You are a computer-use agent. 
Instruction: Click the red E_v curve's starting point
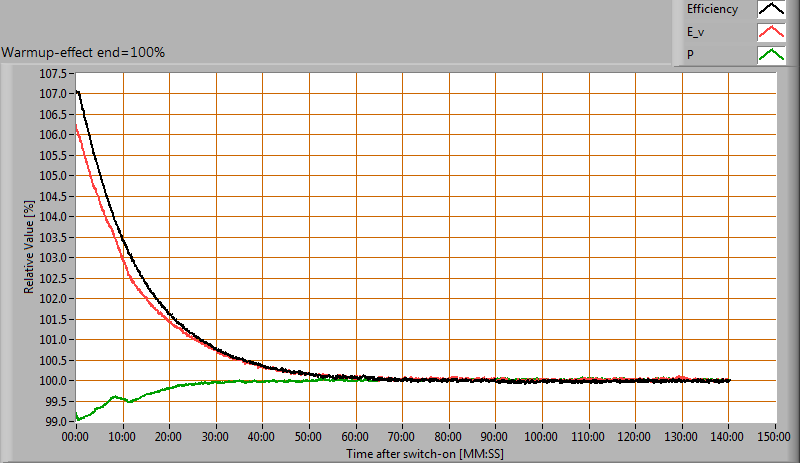pyautogui.click(x=77, y=126)
